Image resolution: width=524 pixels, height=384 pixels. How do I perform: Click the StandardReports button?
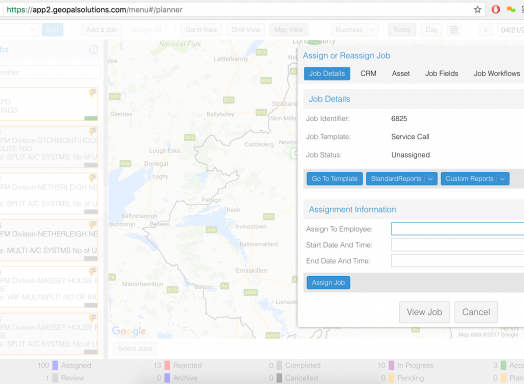(x=396, y=179)
